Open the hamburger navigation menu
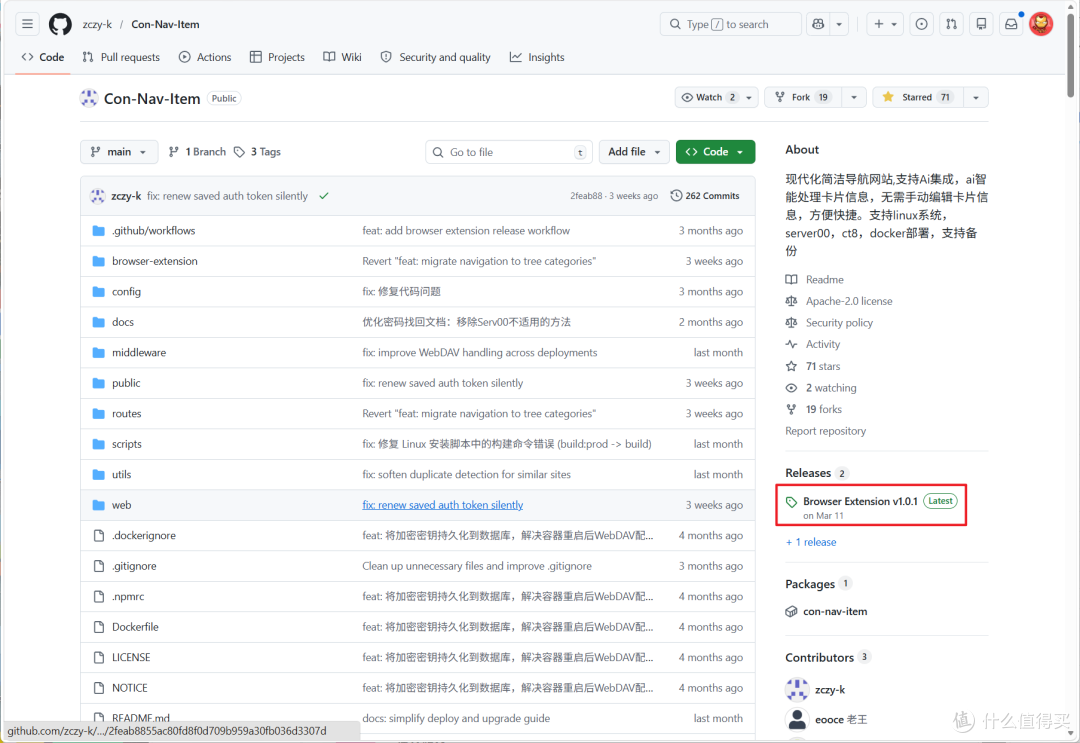 pos(27,24)
